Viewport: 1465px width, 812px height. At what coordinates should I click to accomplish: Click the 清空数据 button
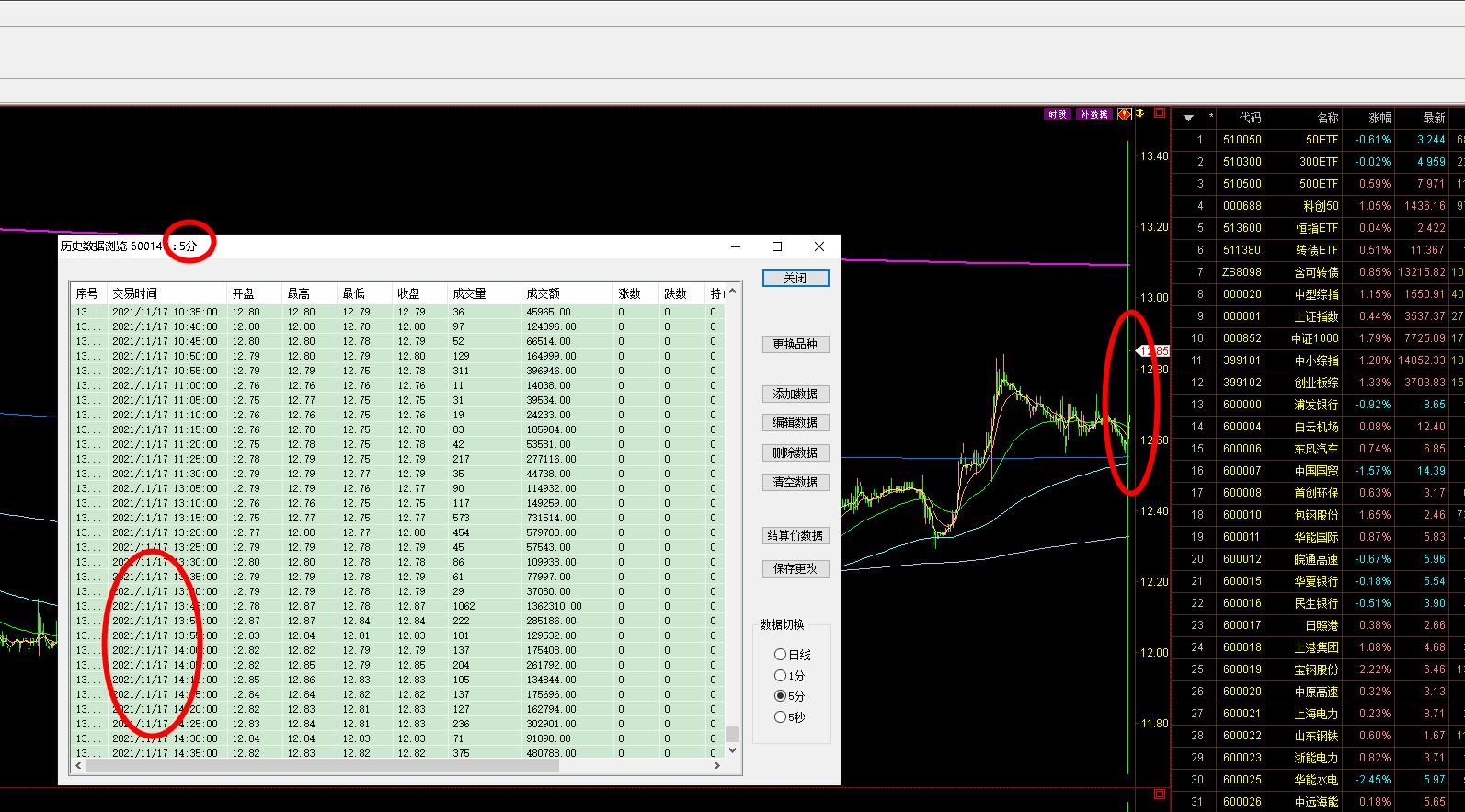tap(795, 482)
